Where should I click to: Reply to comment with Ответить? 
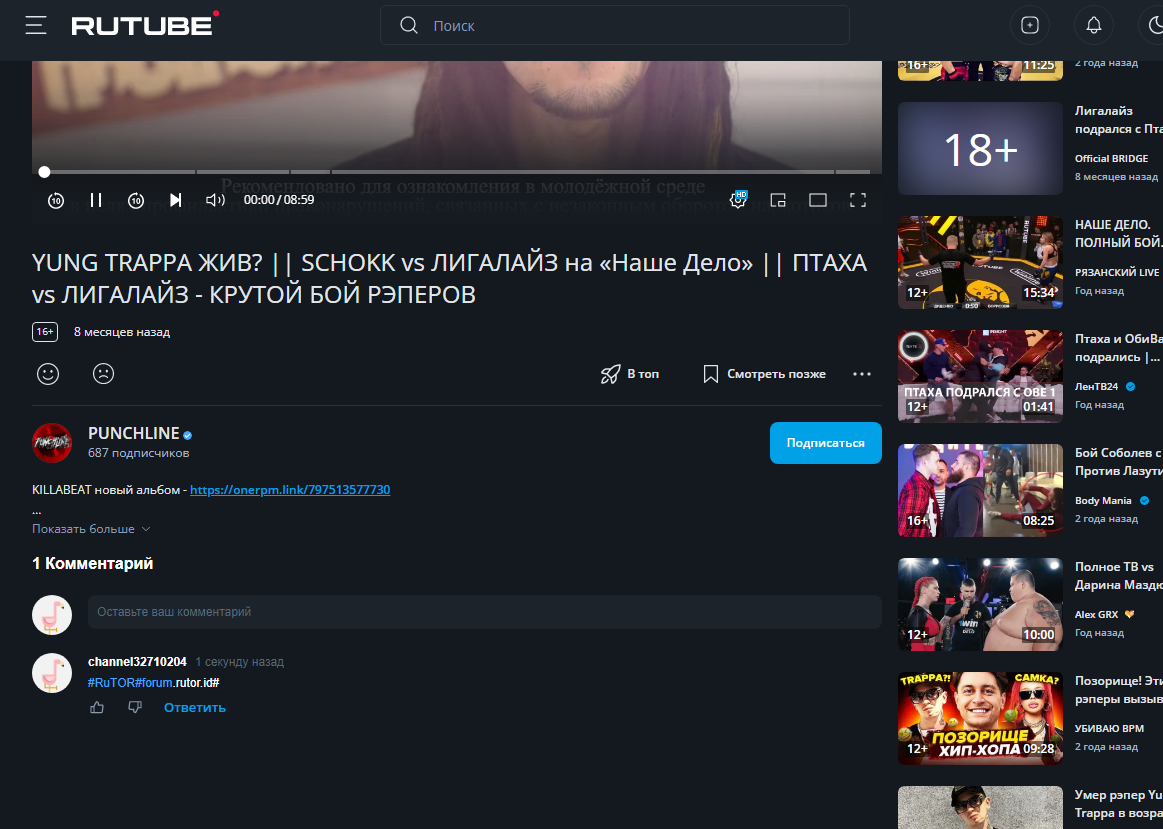pyautogui.click(x=194, y=707)
